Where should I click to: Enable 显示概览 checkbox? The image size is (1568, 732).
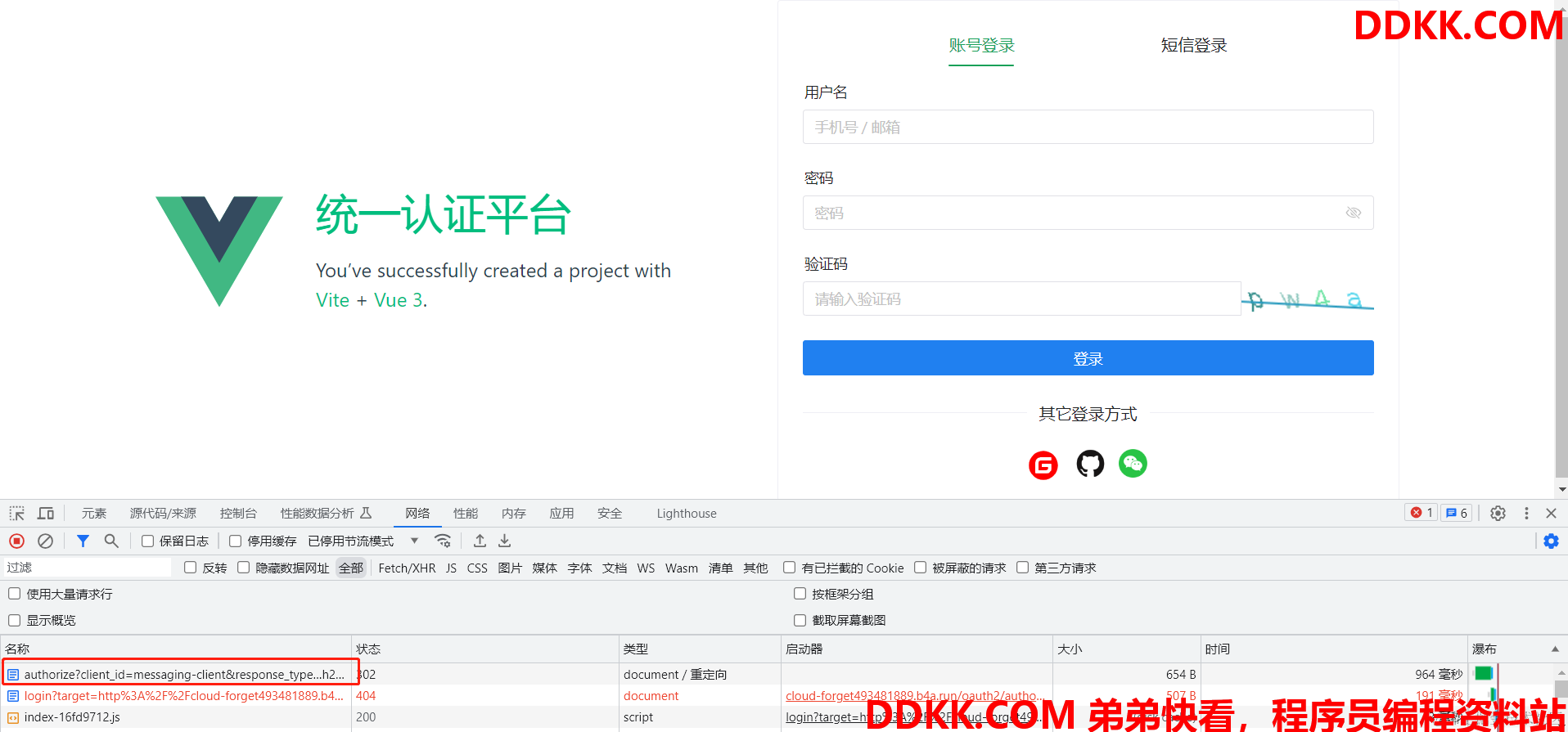(14, 620)
